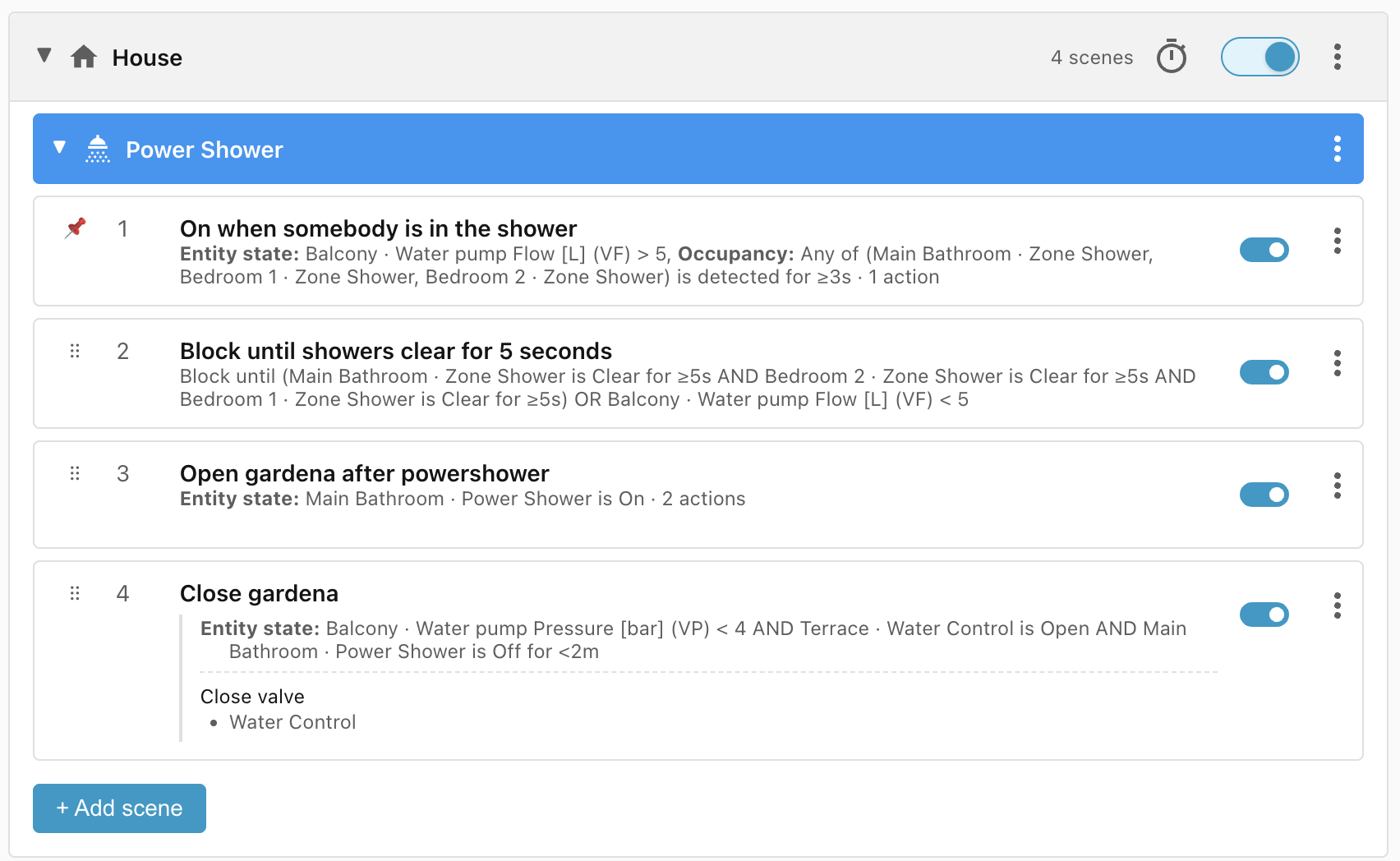The image size is (1400, 861).
Task: Open options menu for Close gardena scene
Action: coord(1338,605)
